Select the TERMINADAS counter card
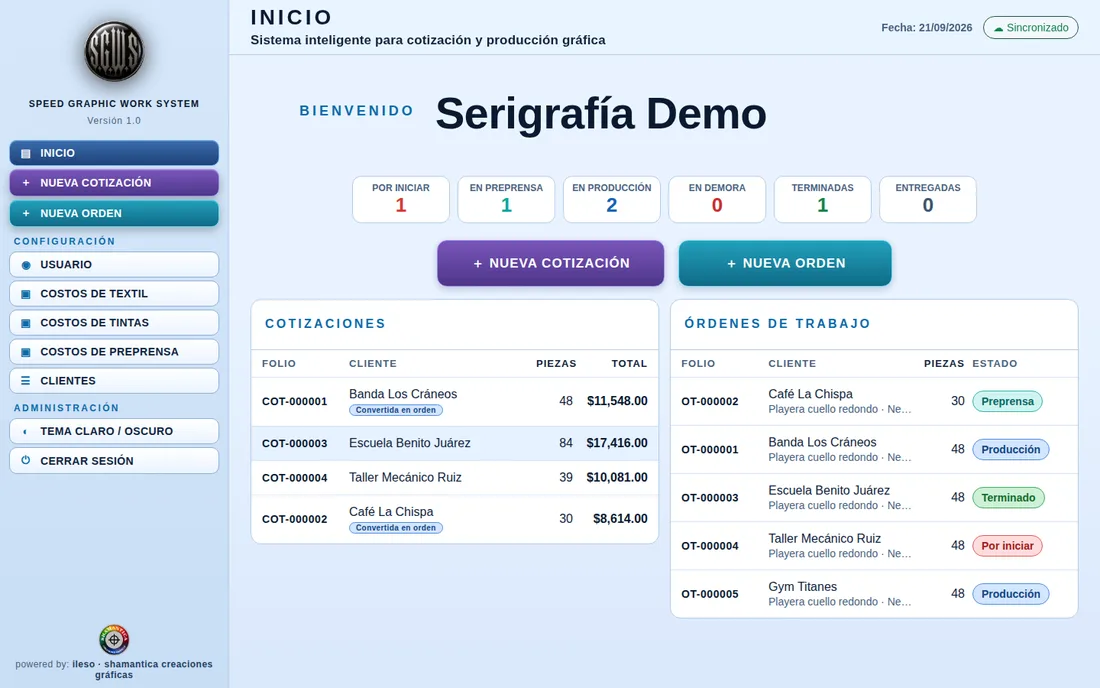Screen dimensions: 1100x688 822,199
